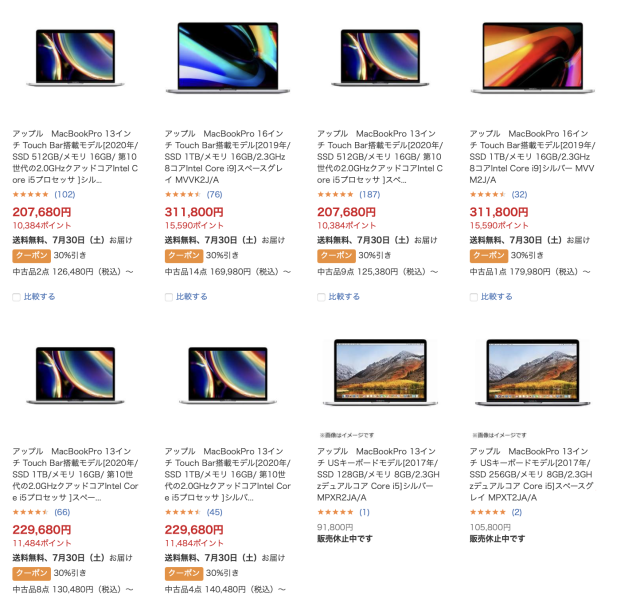Check compare box under the 187-review MacBook
The width and height of the screenshot is (640, 607).
(321, 297)
